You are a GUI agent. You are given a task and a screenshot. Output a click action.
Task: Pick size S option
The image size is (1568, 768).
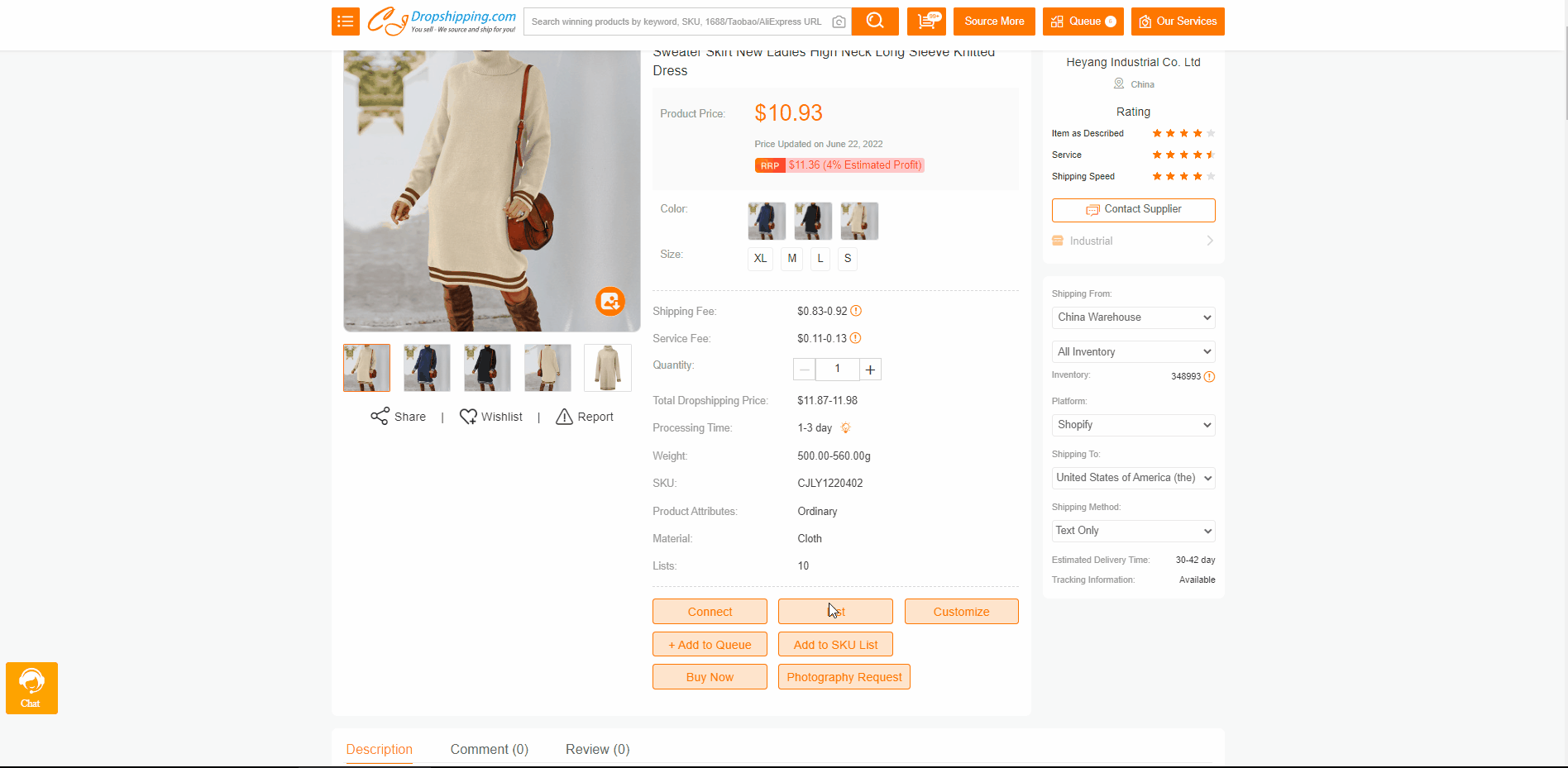pos(847,259)
